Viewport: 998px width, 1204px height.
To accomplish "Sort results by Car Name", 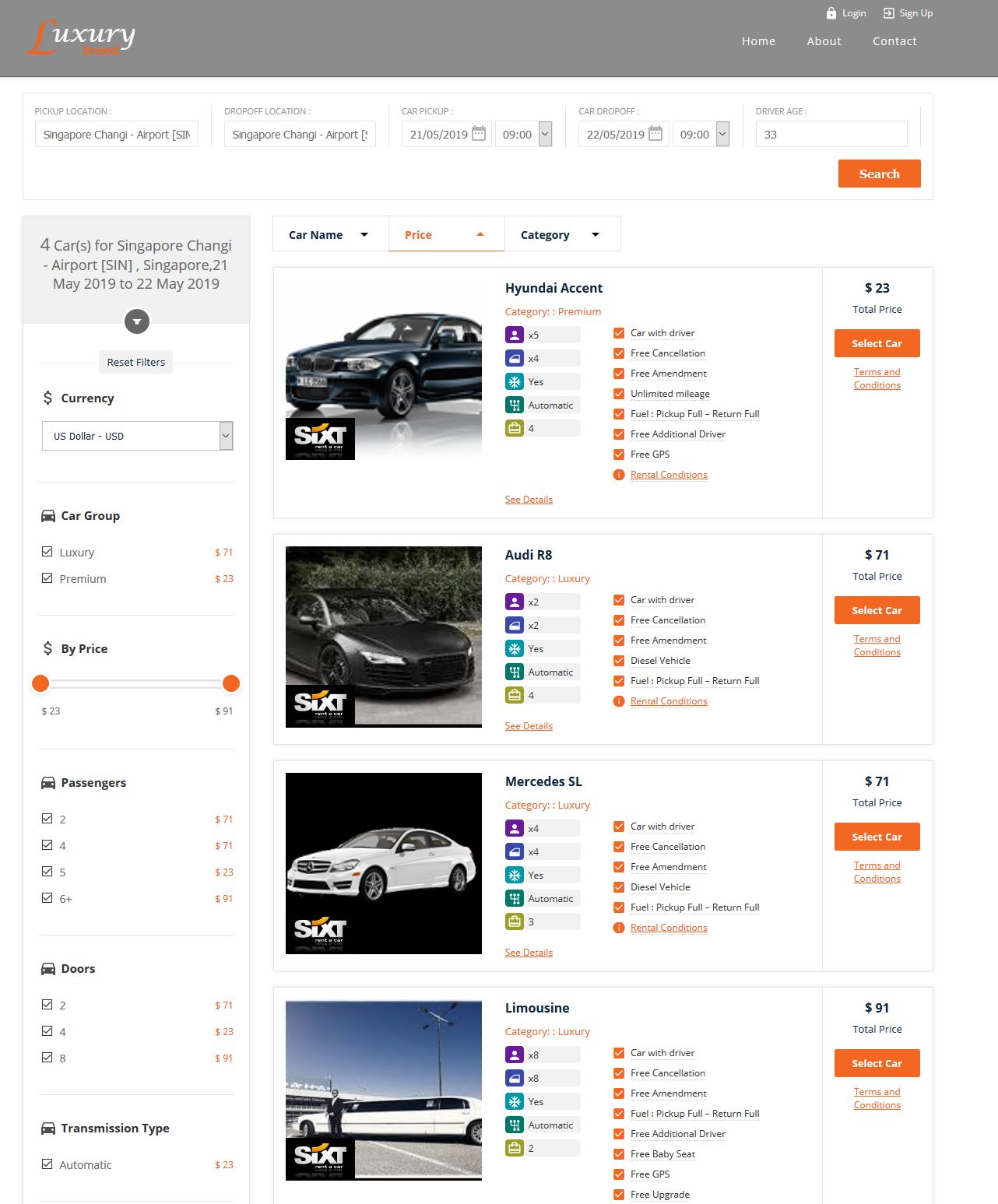I will [x=330, y=234].
